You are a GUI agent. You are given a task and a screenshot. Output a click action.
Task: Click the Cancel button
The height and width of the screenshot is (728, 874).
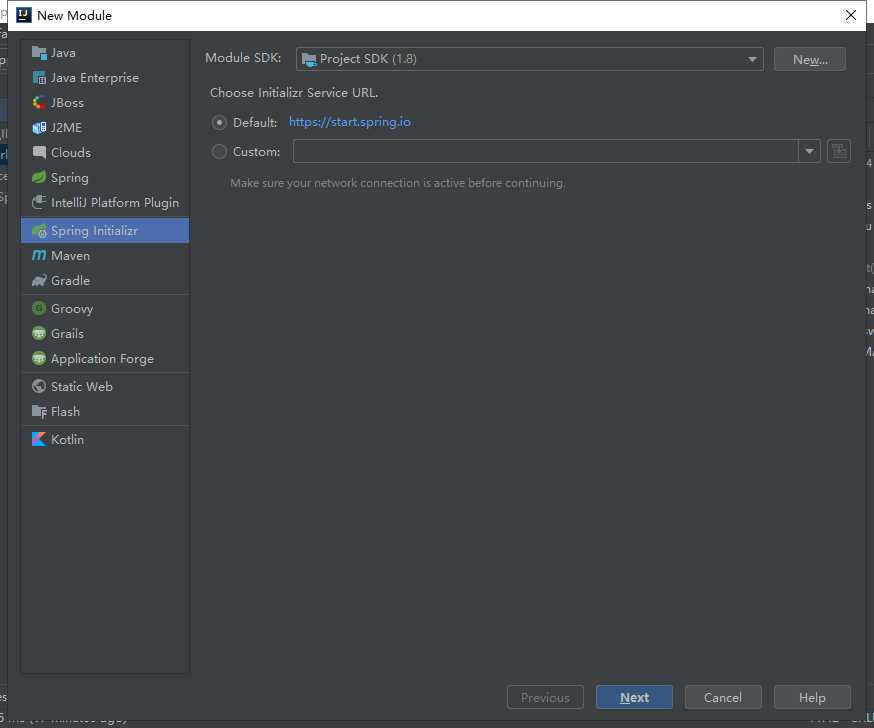tap(723, 697)
